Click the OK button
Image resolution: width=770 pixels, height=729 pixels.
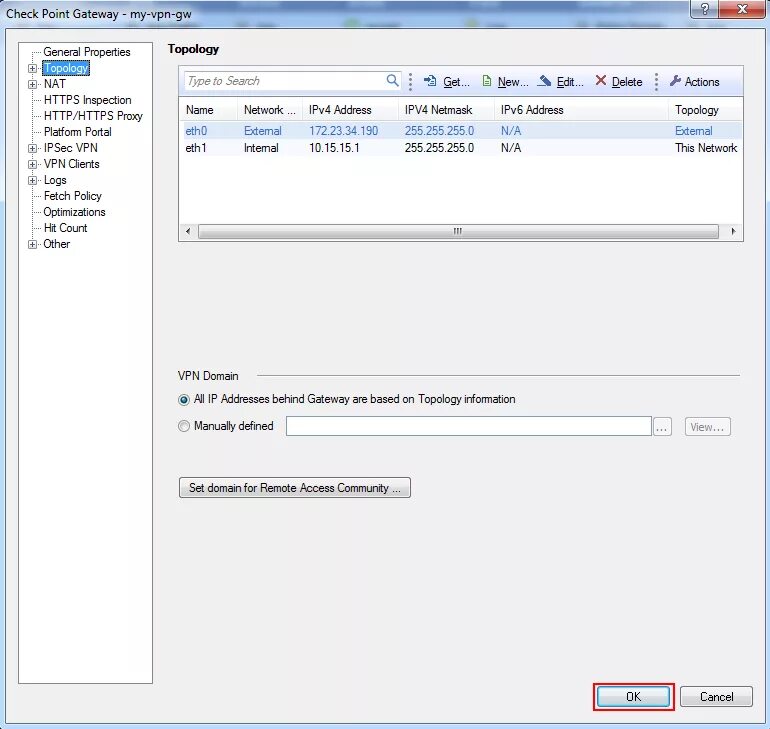click(633, 697)
